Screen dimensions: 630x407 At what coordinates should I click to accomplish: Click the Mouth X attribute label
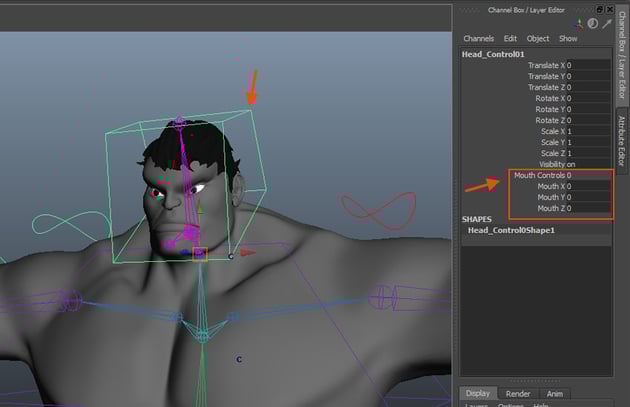pos(548,186)
